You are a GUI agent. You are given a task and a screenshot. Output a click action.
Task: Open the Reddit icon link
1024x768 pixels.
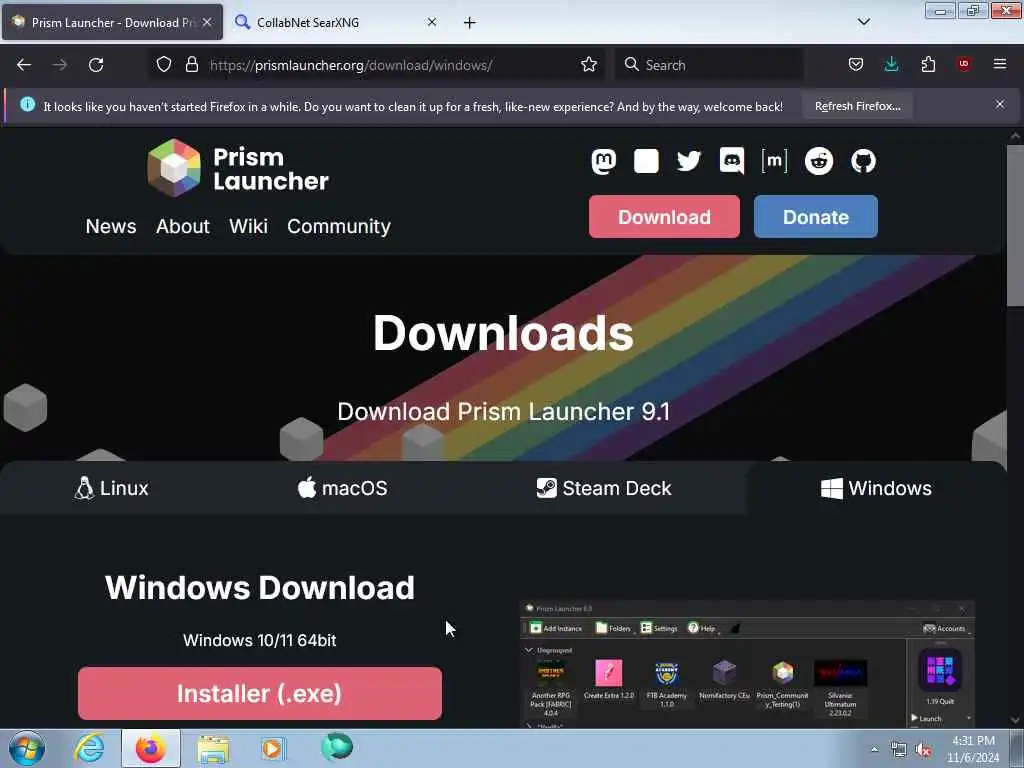819,161
